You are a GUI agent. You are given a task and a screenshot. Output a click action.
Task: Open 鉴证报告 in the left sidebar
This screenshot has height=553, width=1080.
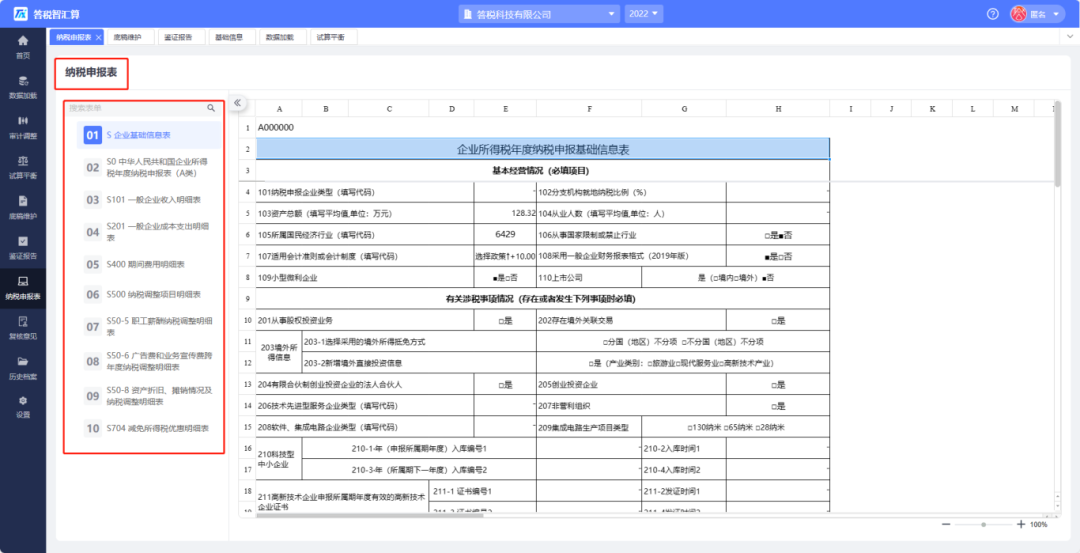point(23,248)
